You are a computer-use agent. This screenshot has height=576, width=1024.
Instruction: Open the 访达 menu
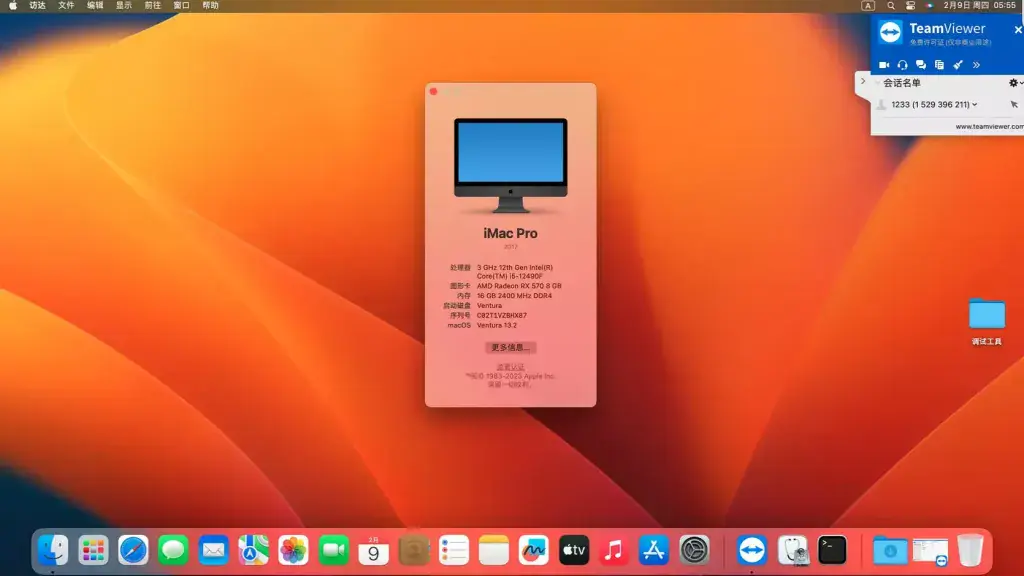point(37,5)
